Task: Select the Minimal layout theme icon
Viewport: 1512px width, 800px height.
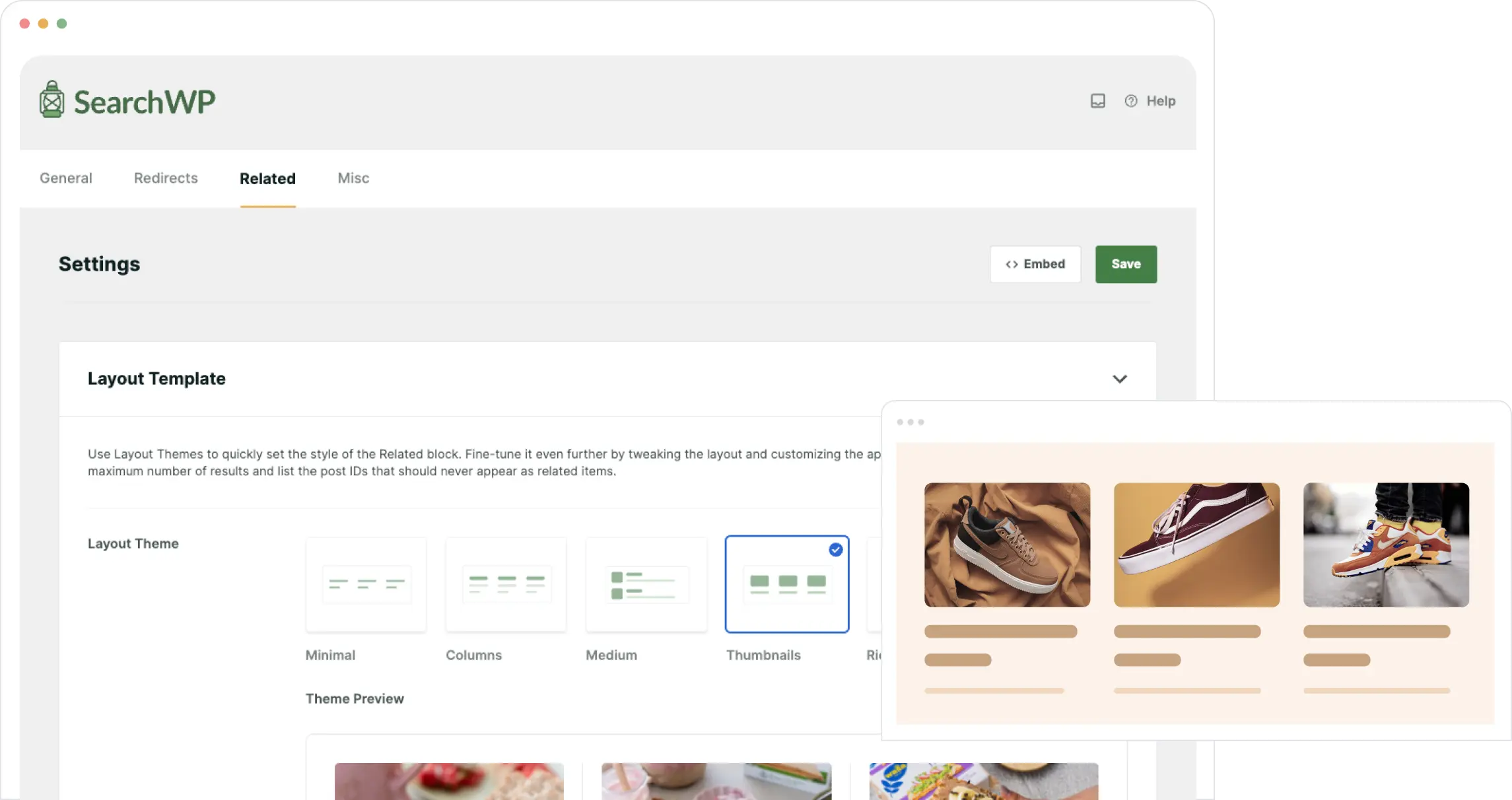Action: [366, 583]
